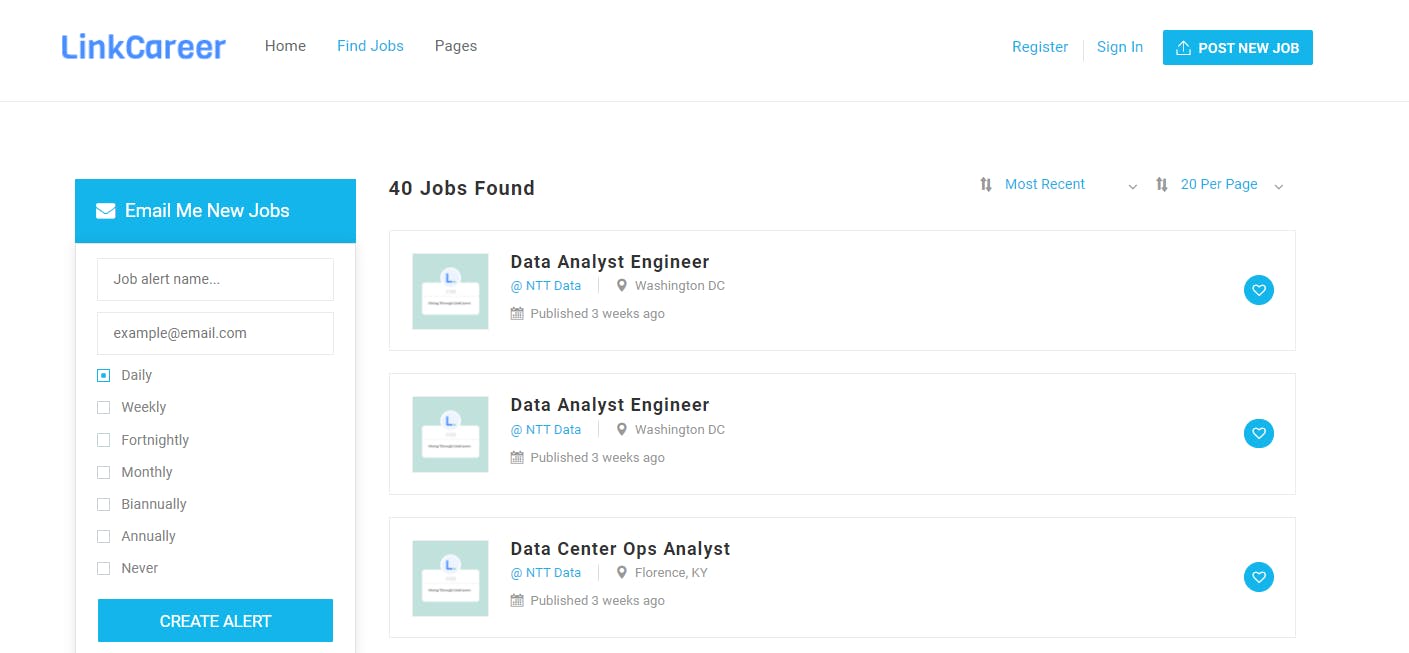Open the Data Center Ops Analyst company thumbnail
1409x653 pixels.
[450, 578]
